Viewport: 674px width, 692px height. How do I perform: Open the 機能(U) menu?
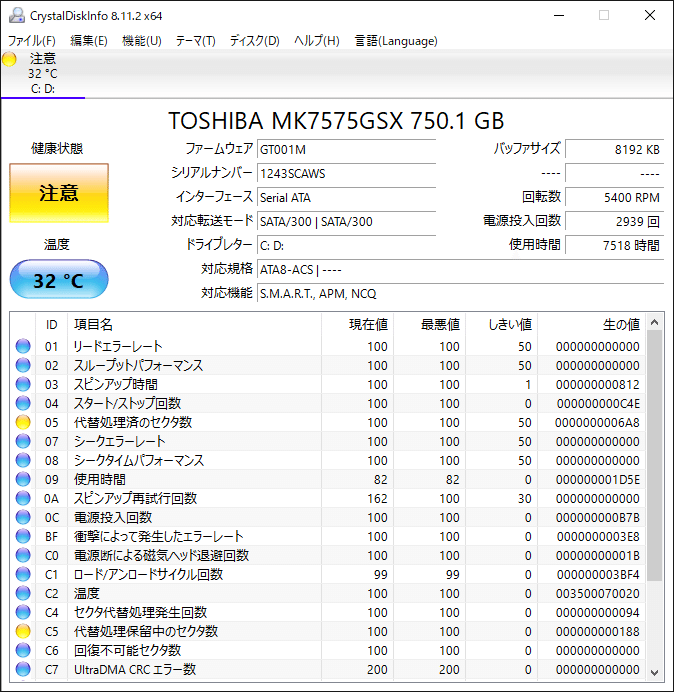click(x=142, y=41)
